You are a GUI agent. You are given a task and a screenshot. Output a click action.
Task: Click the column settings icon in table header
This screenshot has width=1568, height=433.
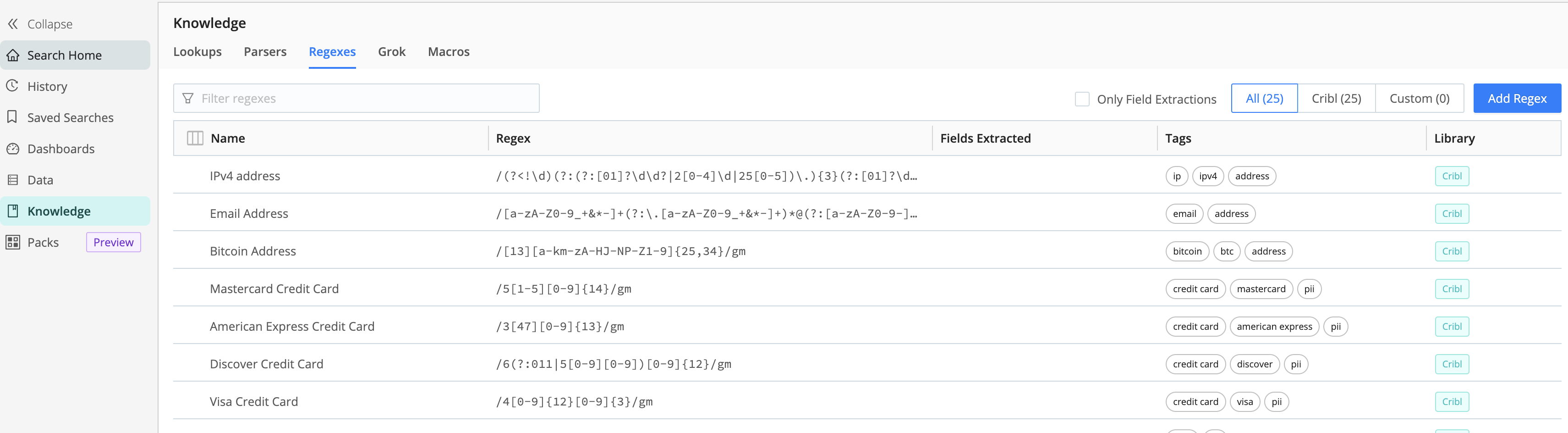(195, 138)
